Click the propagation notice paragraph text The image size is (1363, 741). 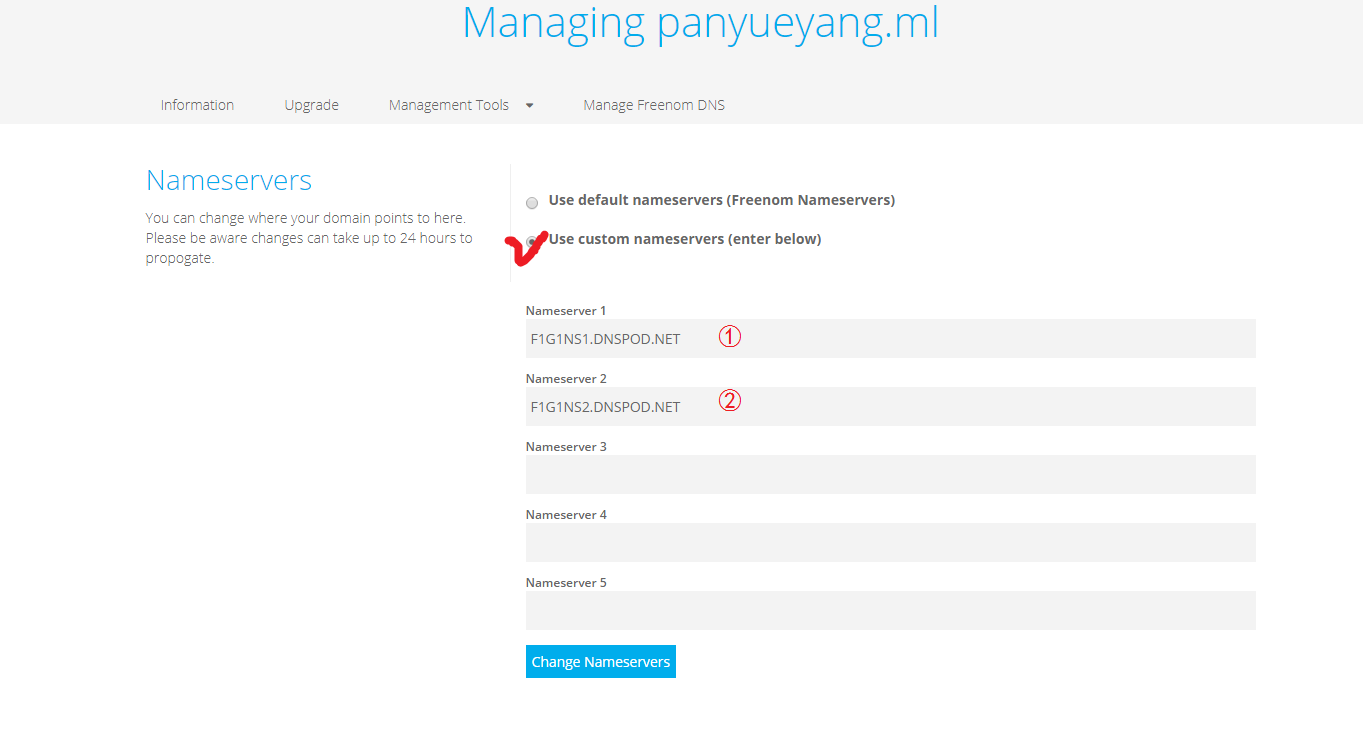tap(309, 238)
